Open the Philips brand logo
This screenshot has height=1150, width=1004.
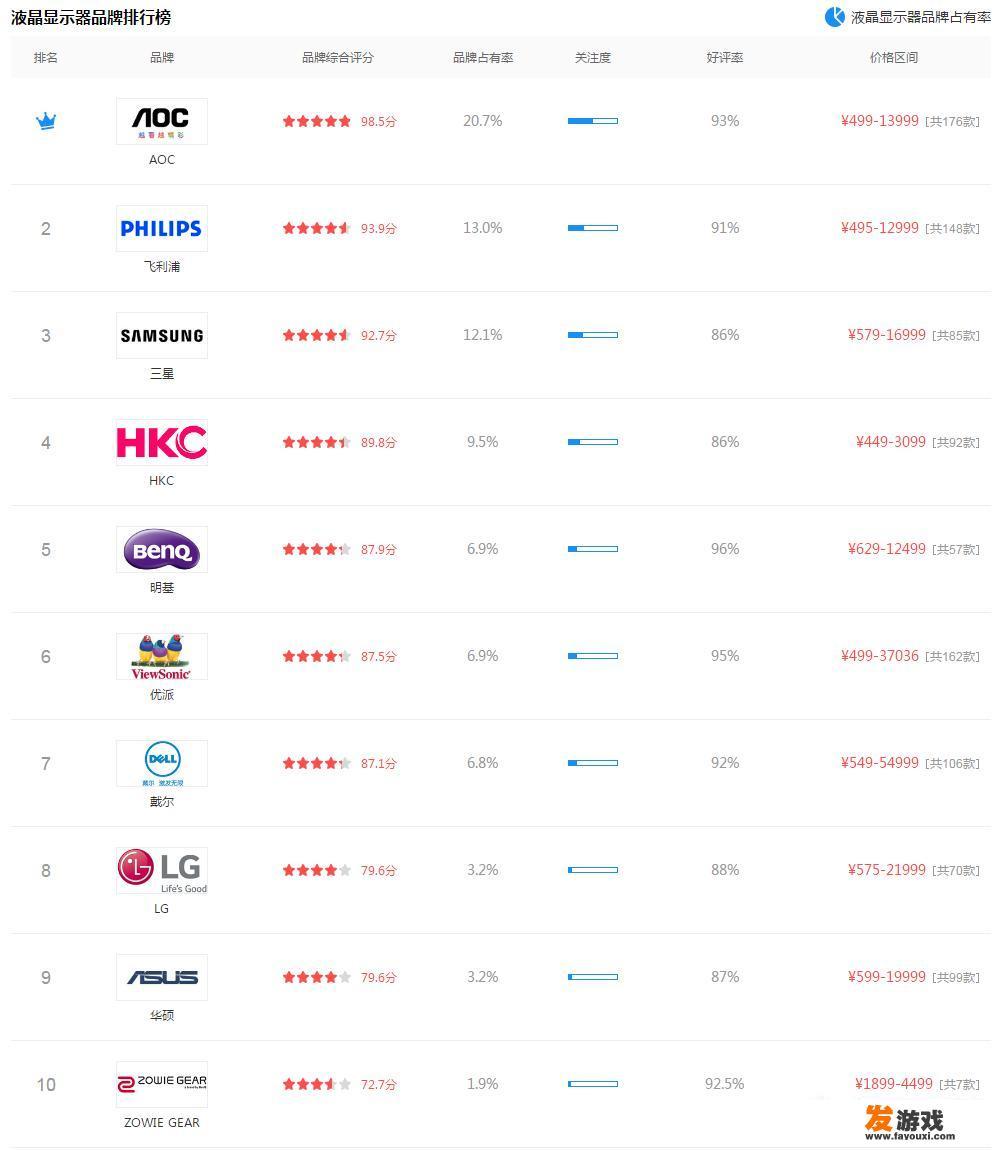[161, 228]
